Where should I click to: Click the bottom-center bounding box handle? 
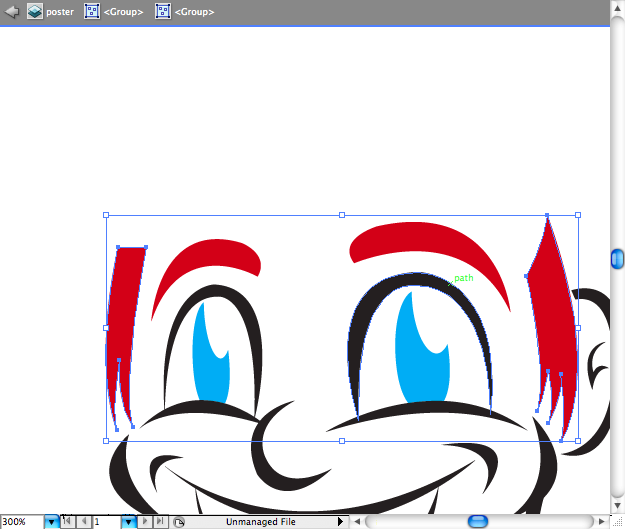(342, 441)
